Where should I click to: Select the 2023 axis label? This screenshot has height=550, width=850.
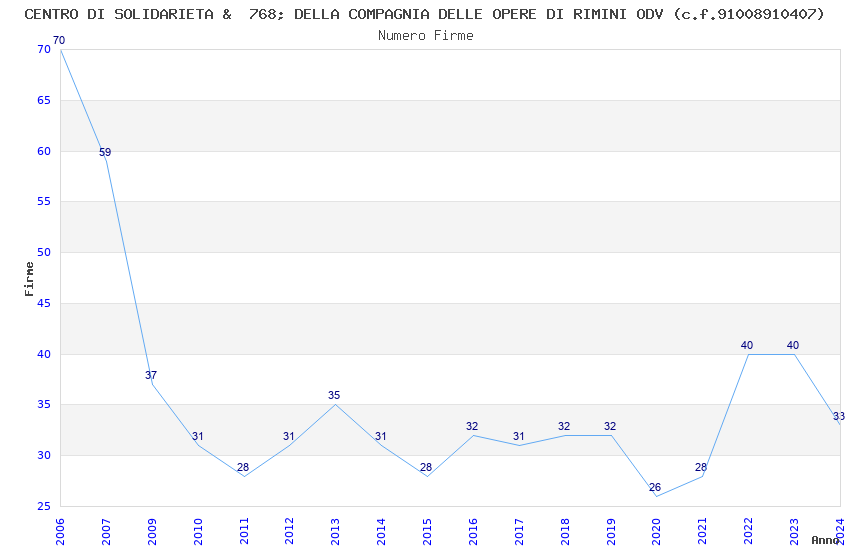(794, 532)
